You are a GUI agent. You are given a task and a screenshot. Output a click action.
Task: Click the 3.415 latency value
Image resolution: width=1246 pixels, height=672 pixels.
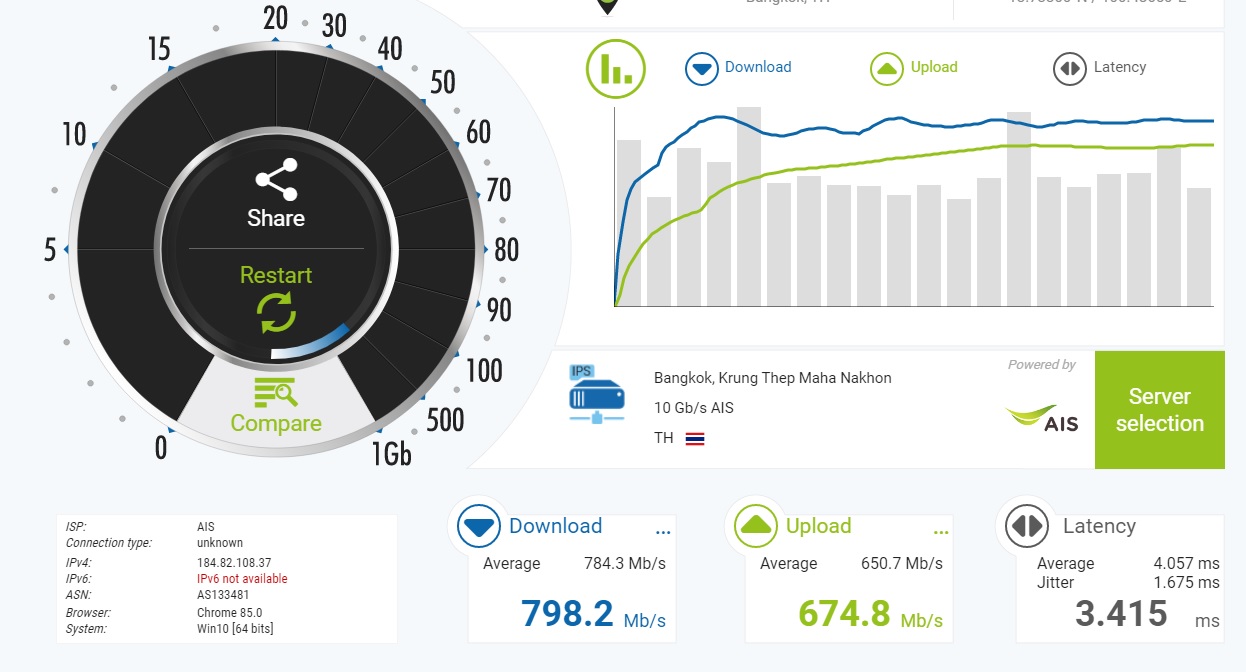tap(1121, 613)
